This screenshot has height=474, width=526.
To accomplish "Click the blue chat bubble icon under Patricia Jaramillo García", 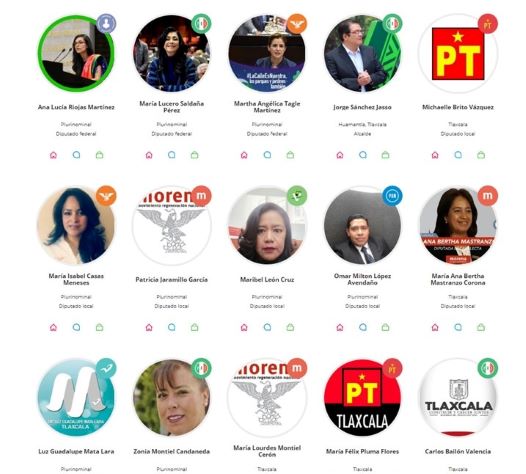I will coord(172,327).
